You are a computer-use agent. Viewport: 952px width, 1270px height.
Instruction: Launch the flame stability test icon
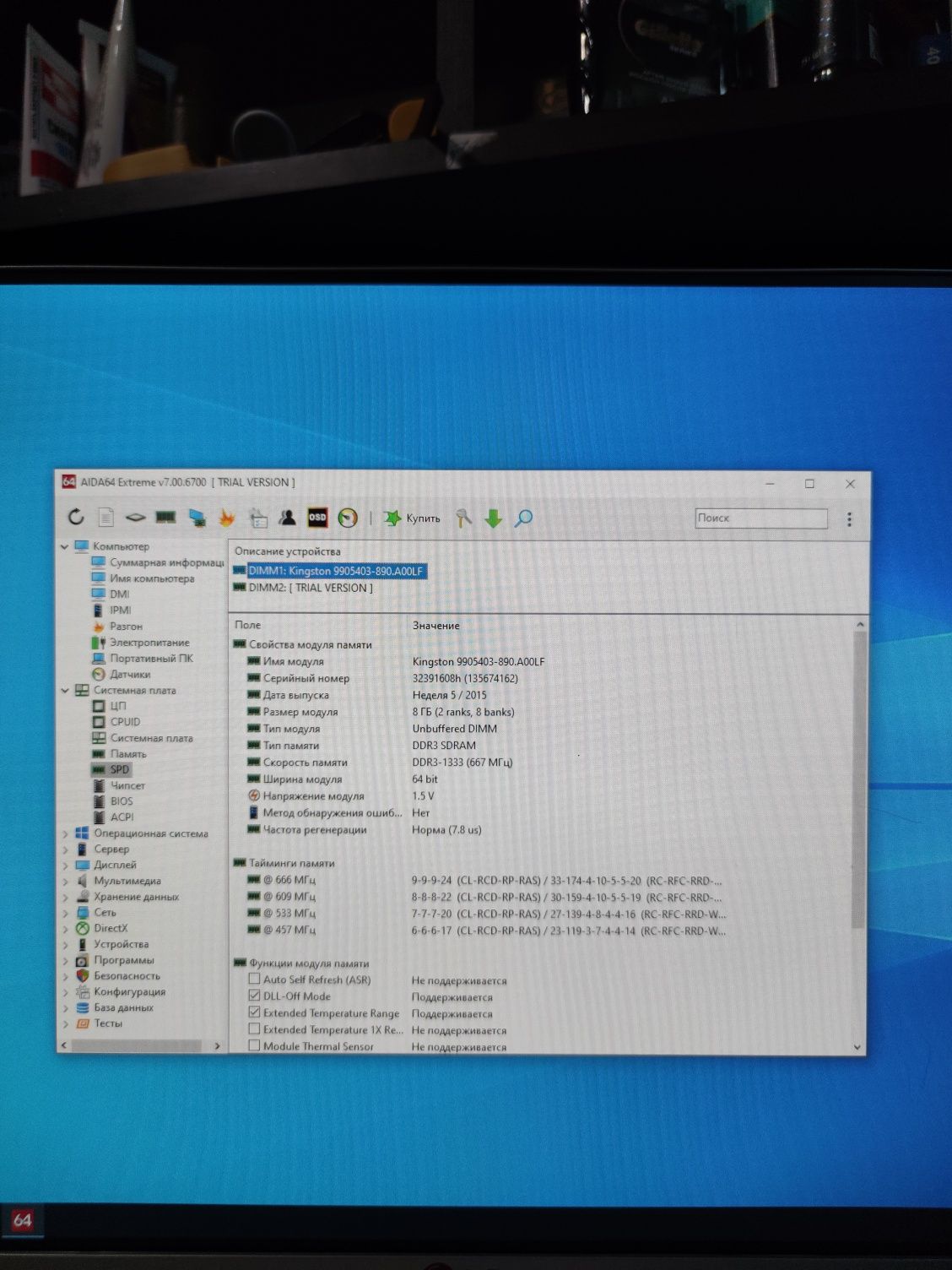point(226,518)
